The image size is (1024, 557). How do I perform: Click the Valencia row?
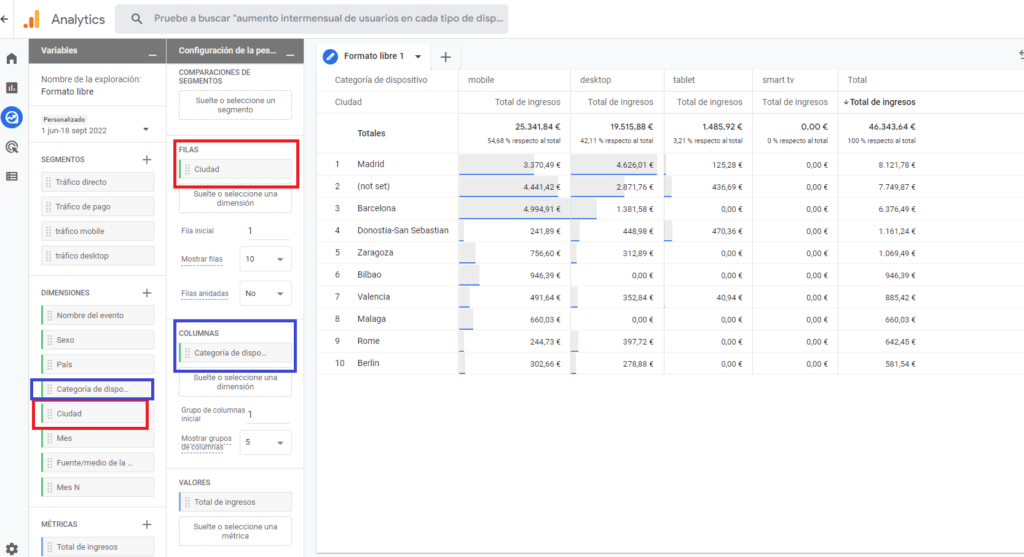tap(670, 297)
